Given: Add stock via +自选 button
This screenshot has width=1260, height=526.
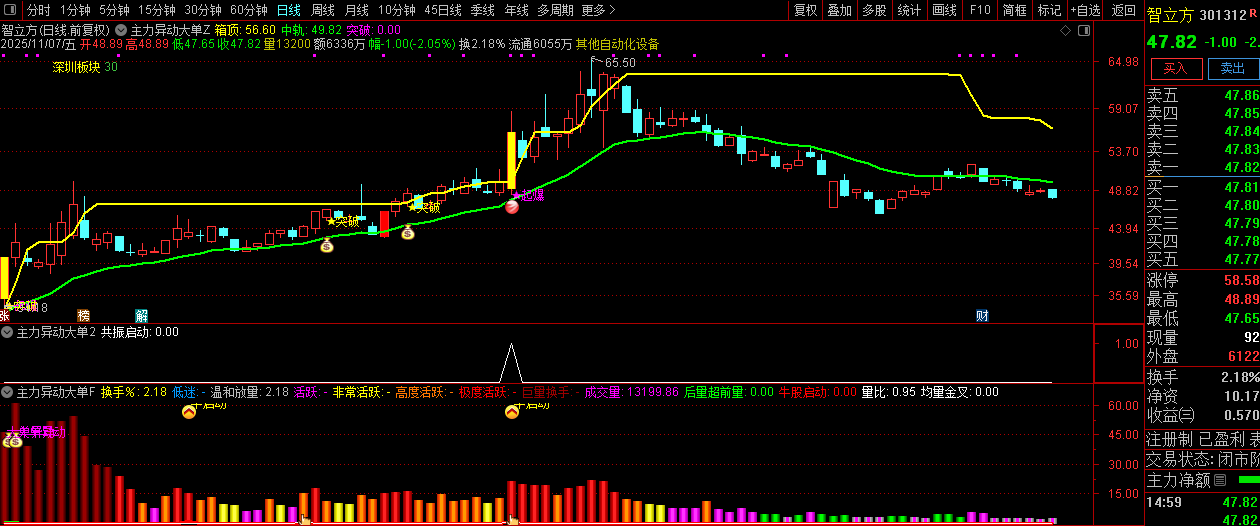Looking at the screenshot, I should (x=1086, y=10).
